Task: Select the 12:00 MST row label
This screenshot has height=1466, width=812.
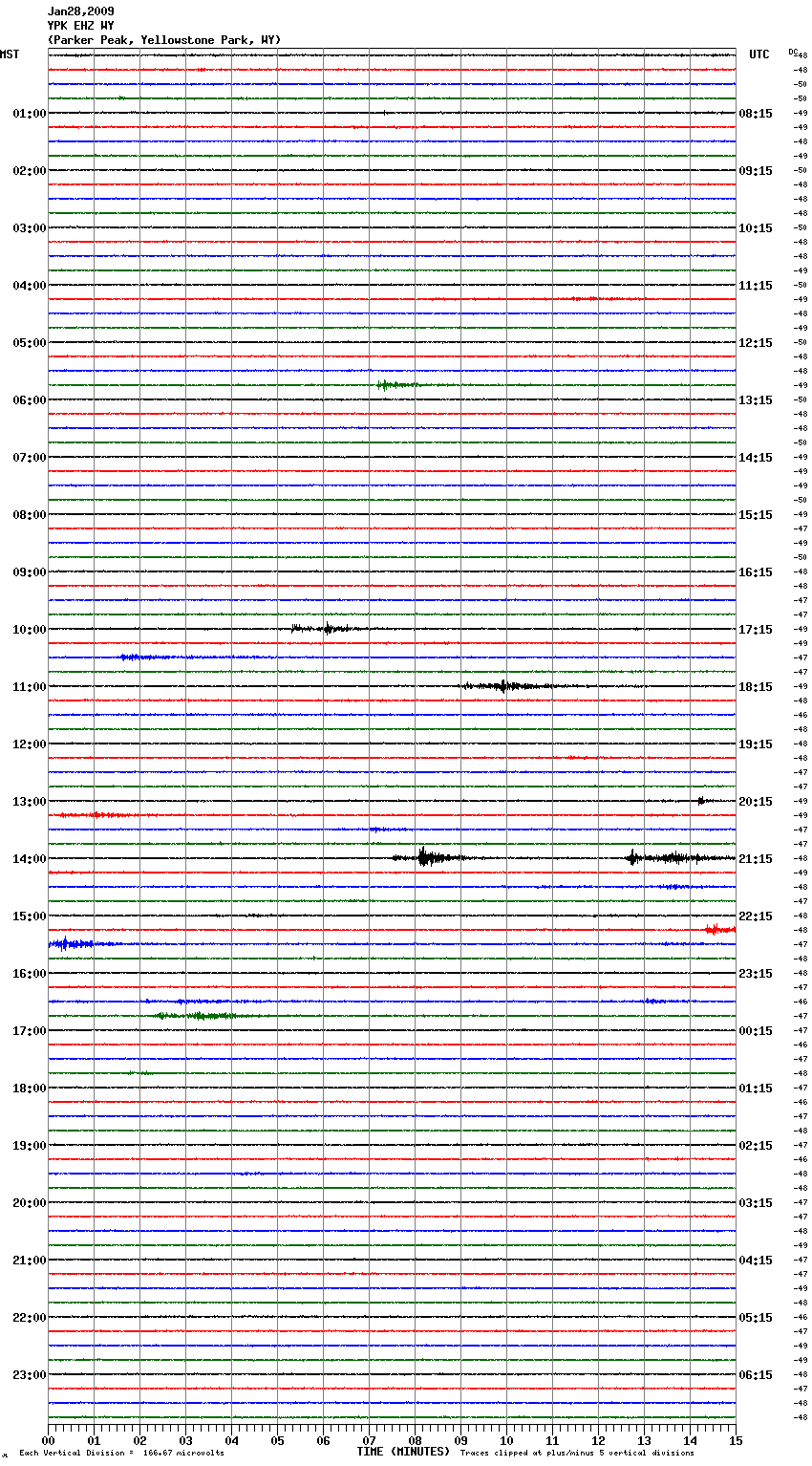Action: [30, 744]
